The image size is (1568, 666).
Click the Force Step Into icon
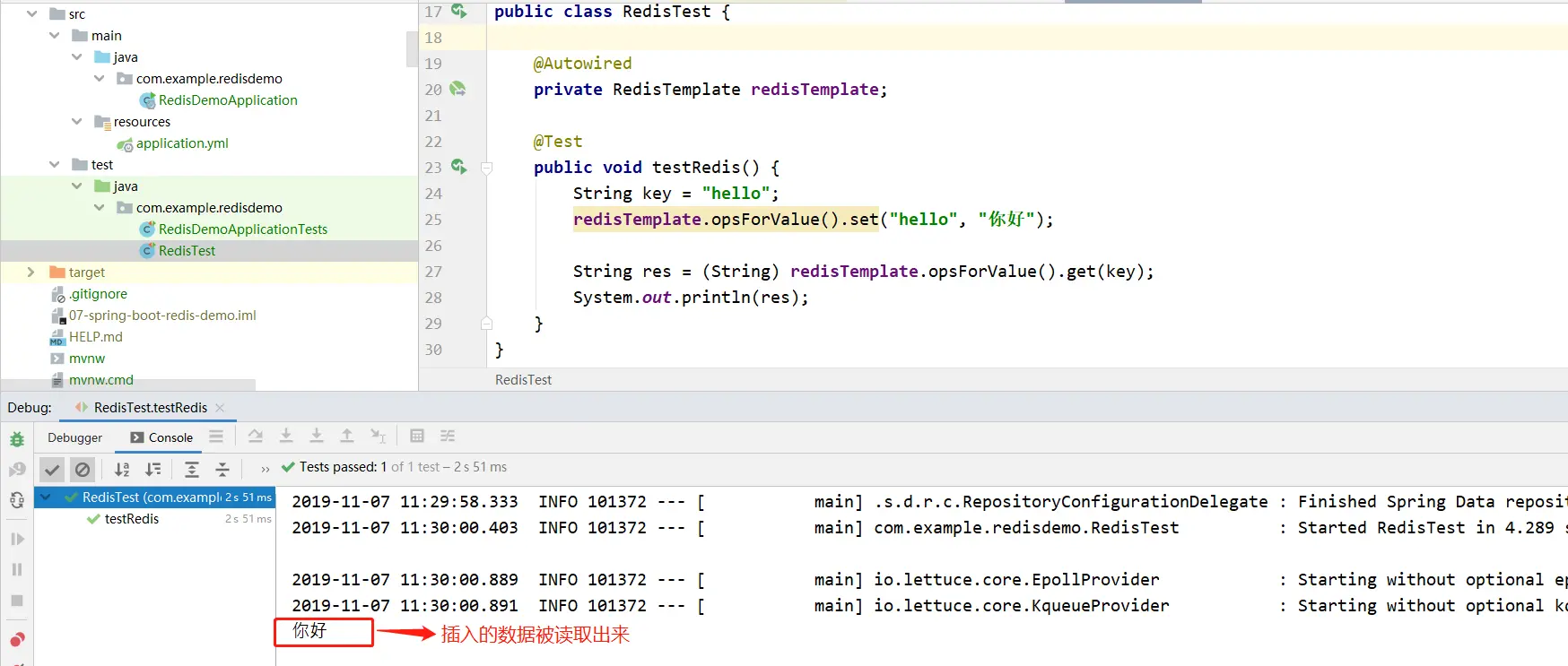click(317, 437)
